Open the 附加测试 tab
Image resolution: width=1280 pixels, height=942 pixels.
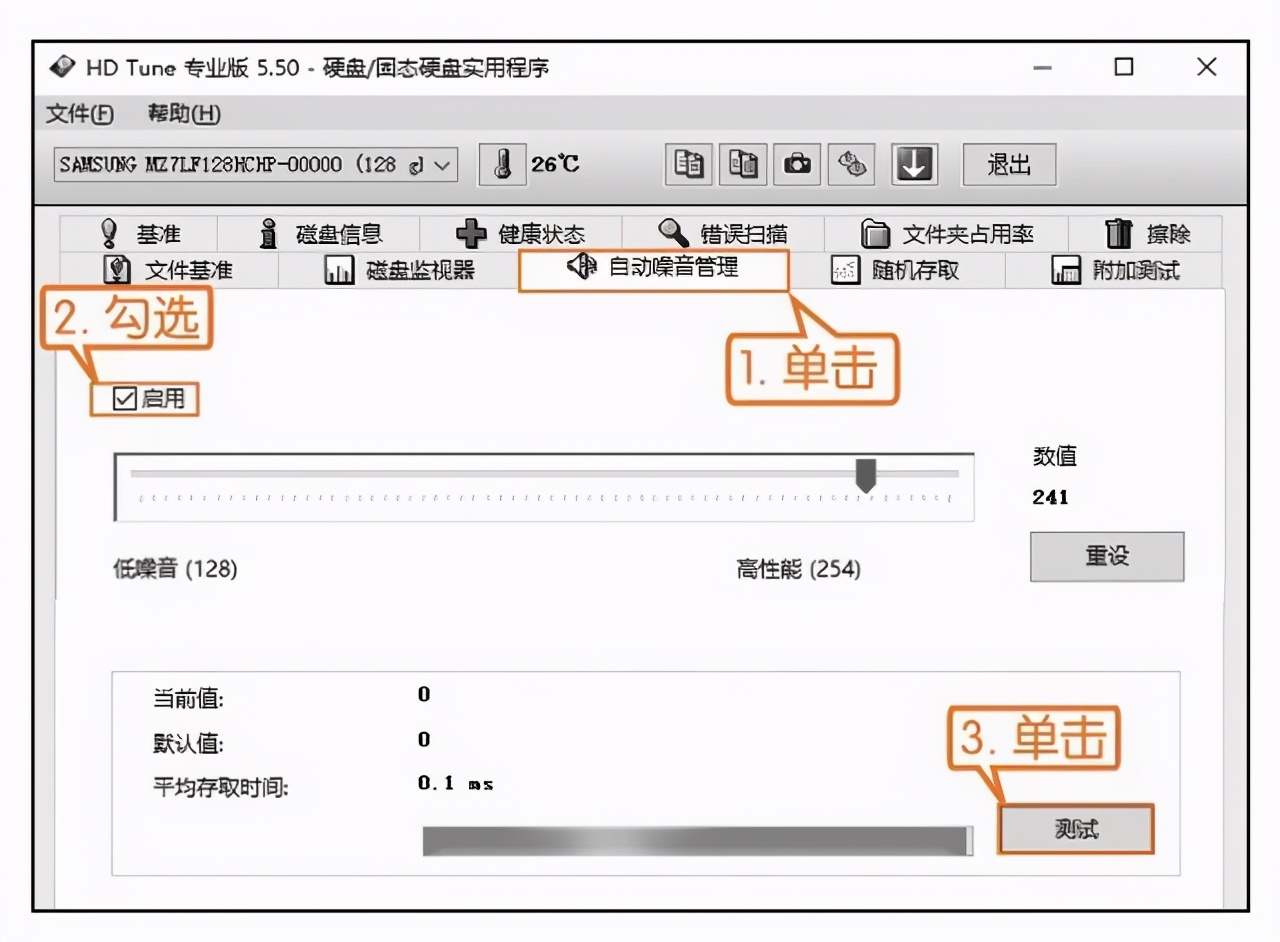point(1114,270)
